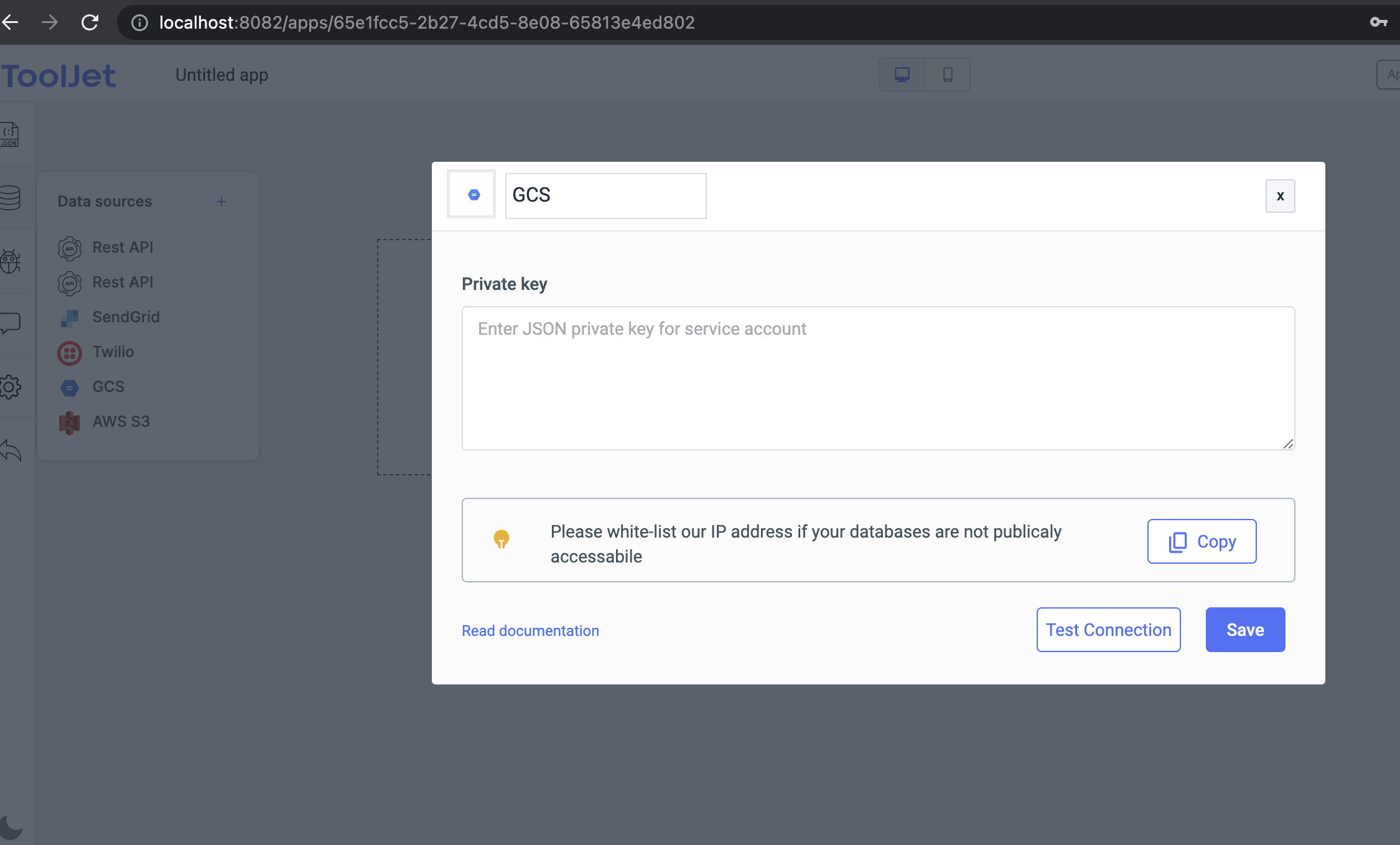Select the GCS data source icon in sidebar

click(70, 386)
